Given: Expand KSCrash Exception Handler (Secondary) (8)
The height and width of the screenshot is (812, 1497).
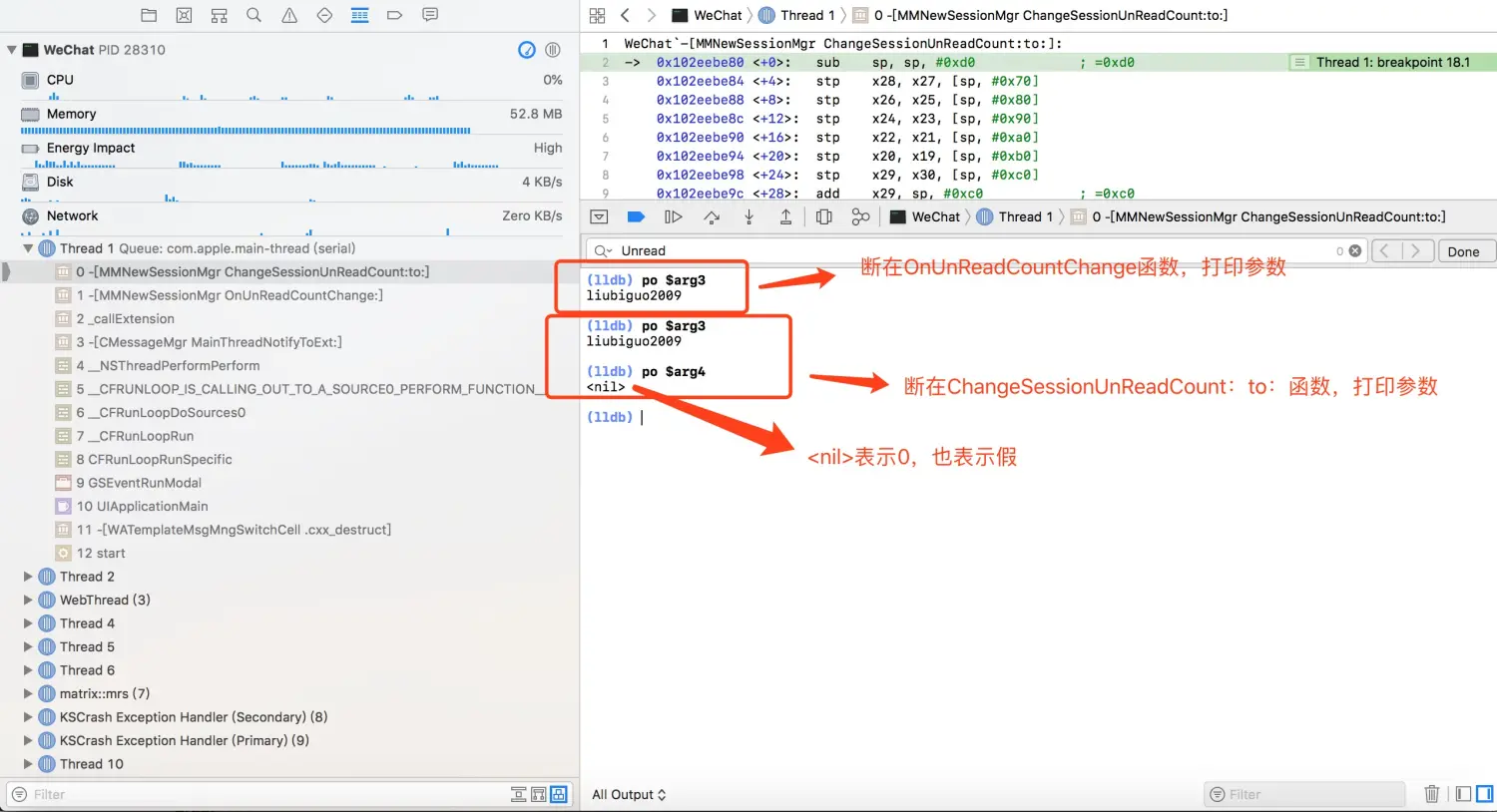Looking at the screenshot, I should [x=28, y=717].
